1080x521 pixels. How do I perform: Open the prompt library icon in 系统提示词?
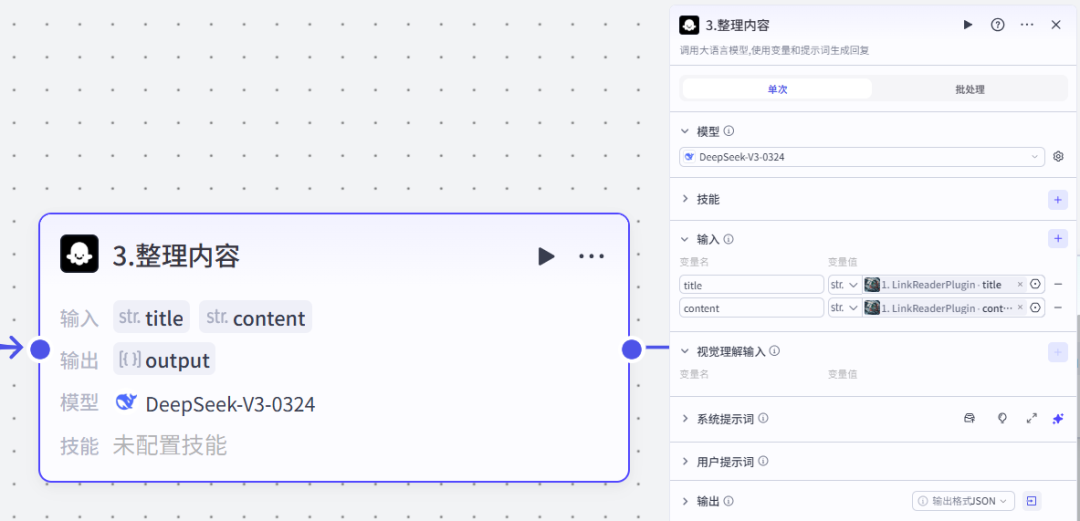pyautogui.click(x=970, y=418)
